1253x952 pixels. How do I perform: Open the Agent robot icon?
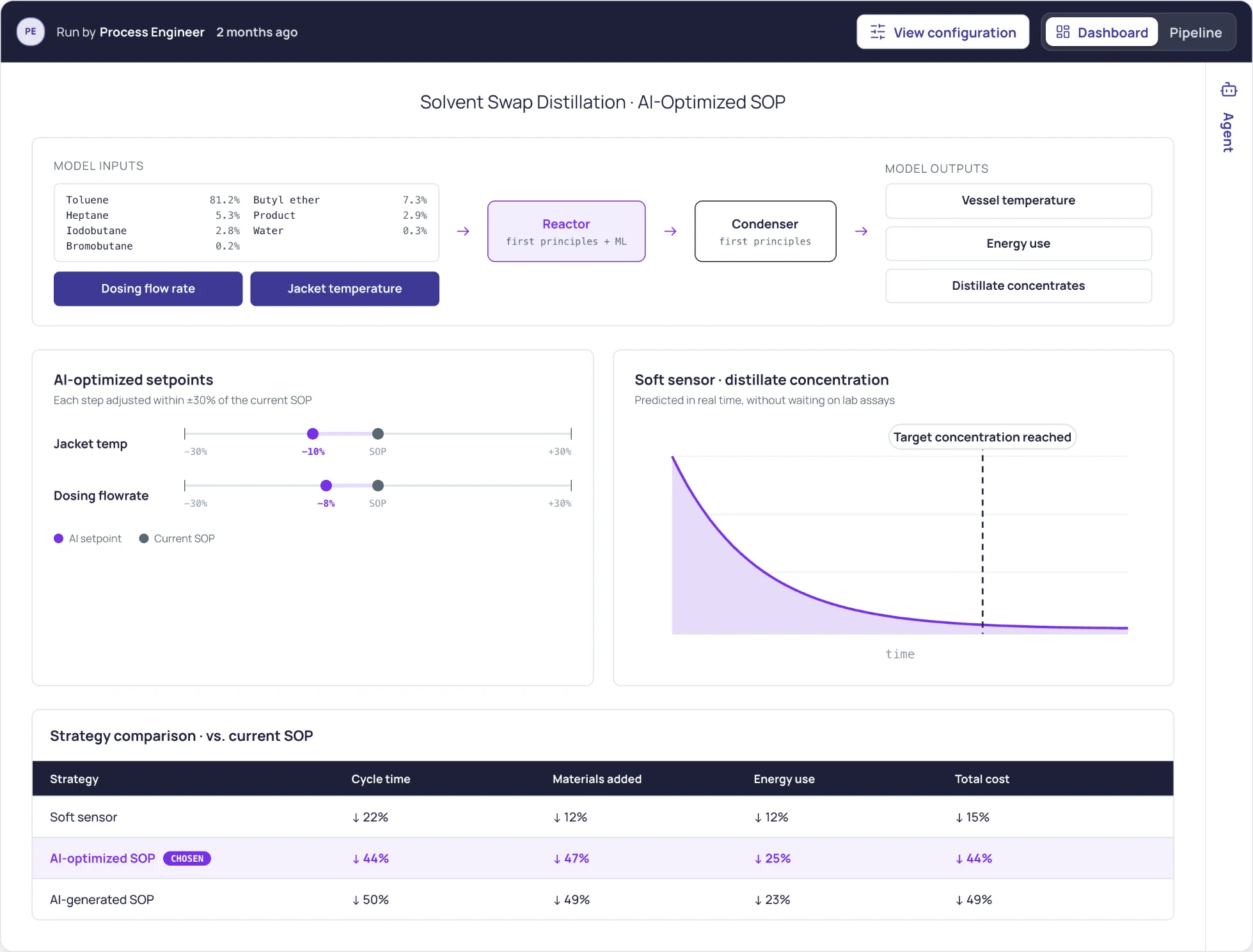(1228, 90)
